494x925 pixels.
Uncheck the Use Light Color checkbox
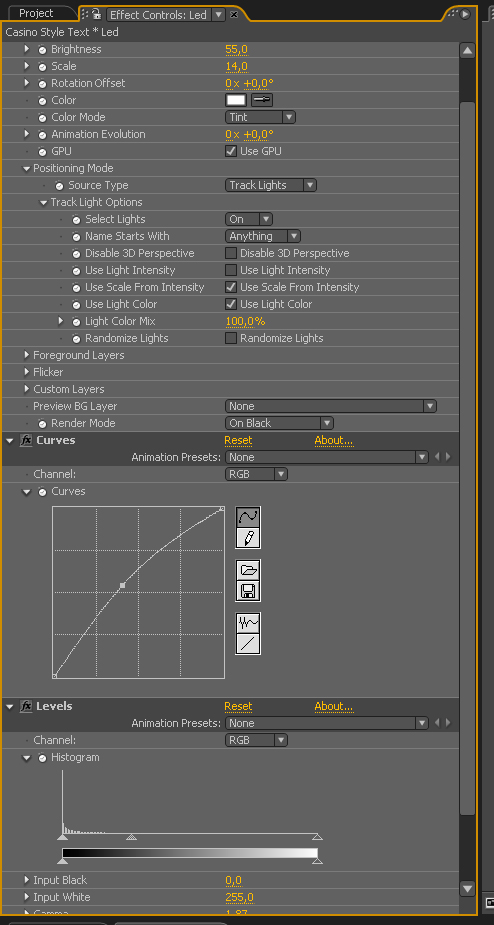(x=231, y=304)
